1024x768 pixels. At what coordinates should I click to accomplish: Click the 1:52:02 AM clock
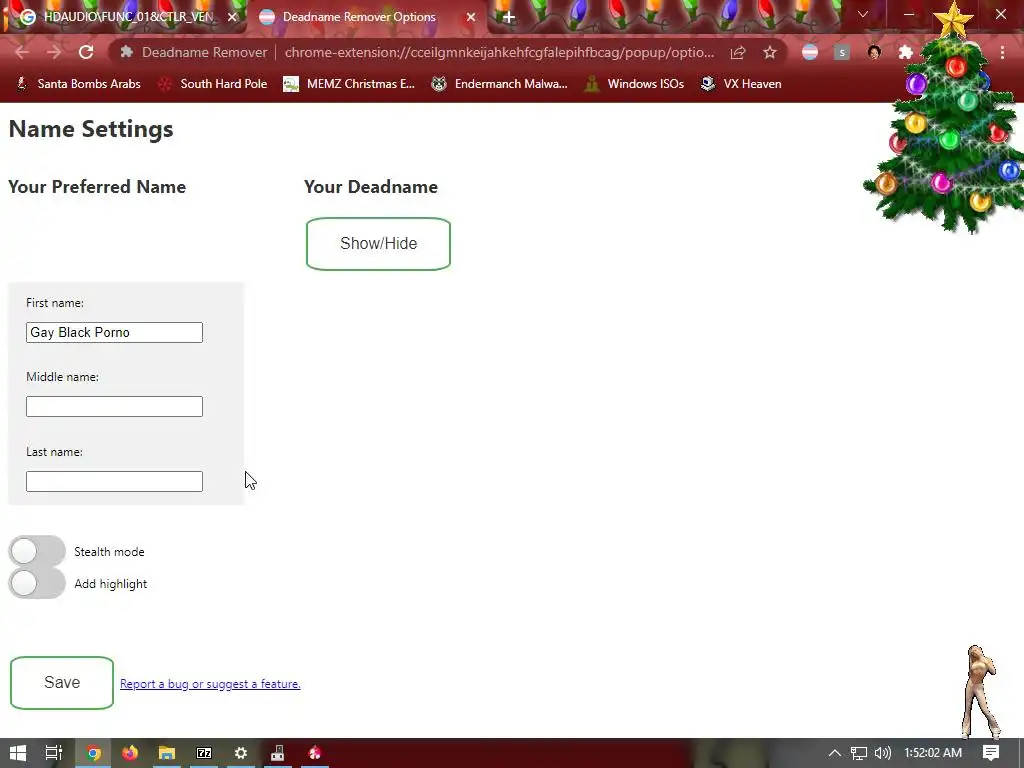[x=933, y=753]
